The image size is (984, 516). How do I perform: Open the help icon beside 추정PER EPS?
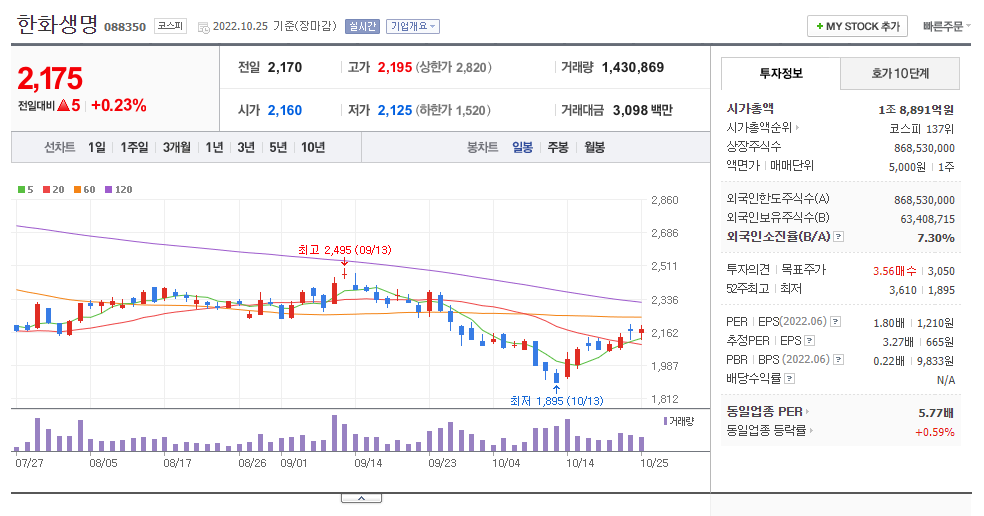(810, 340)
